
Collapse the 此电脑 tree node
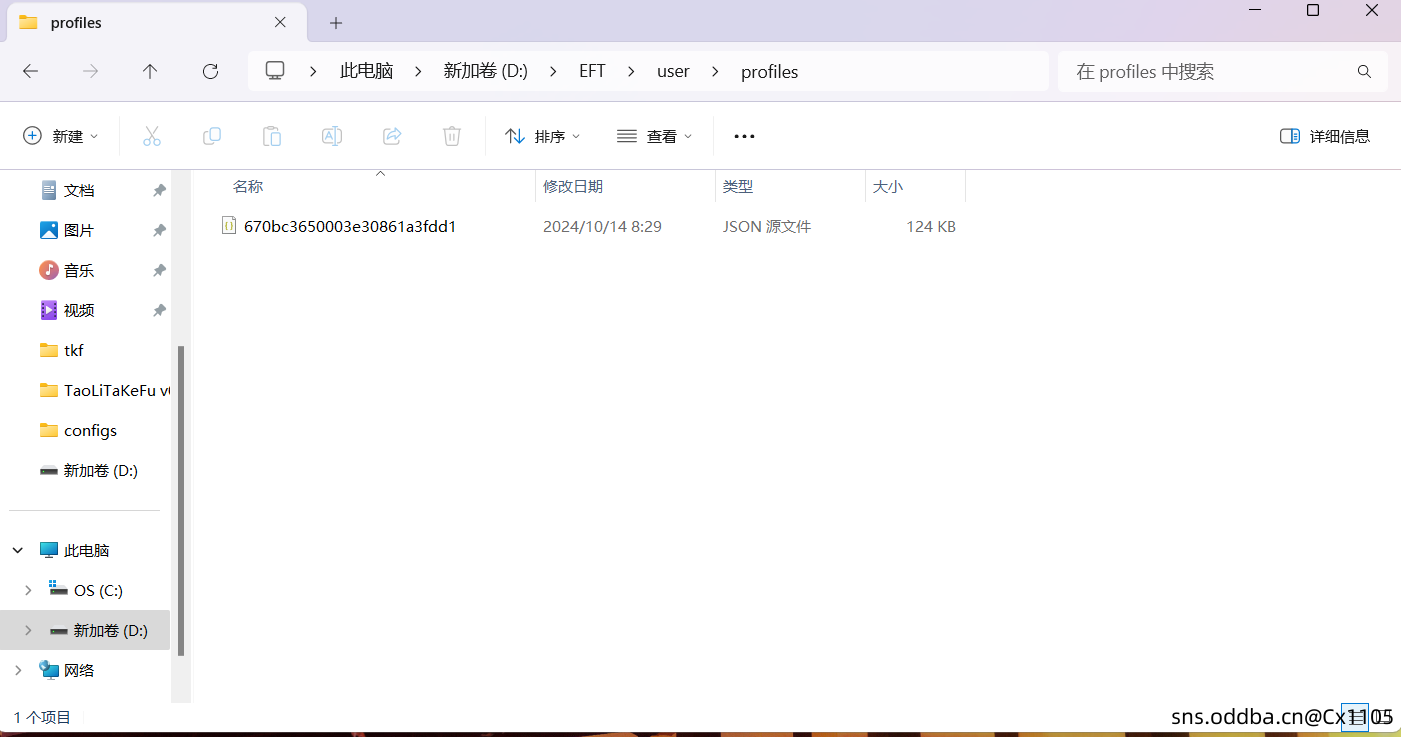[x=18, y=550]
